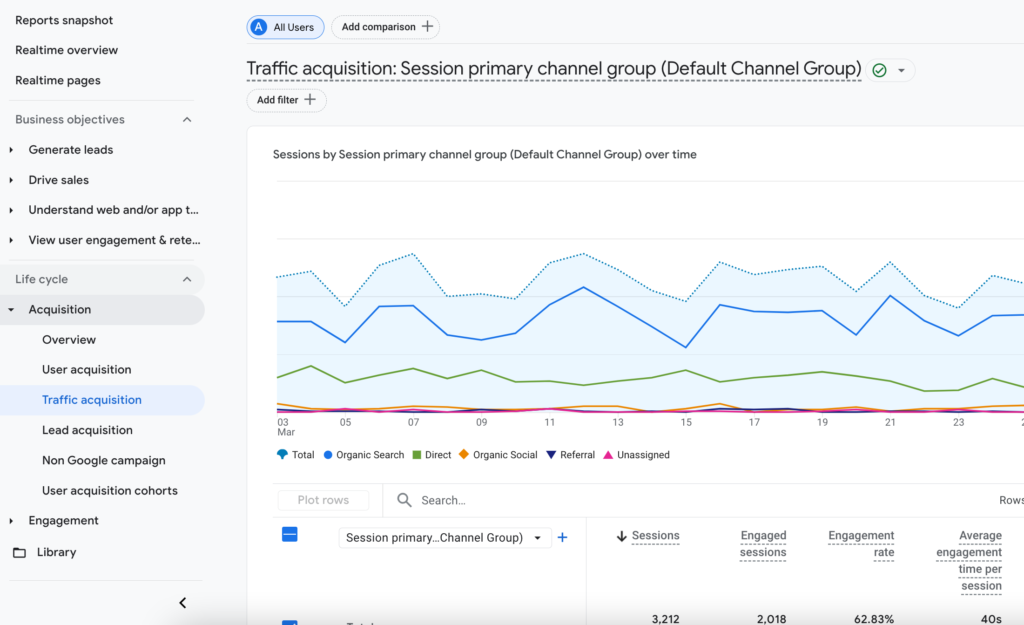1024x625 pixels.
Task: Open User acquisition report
Action: (x=86, y=370)
